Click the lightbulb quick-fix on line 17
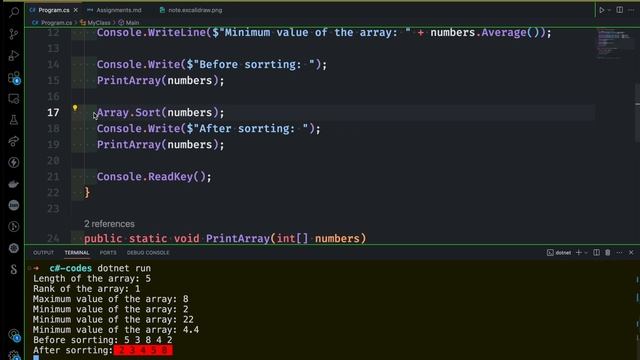This screenshot has height=360, width=640. (x=75, y=108)
